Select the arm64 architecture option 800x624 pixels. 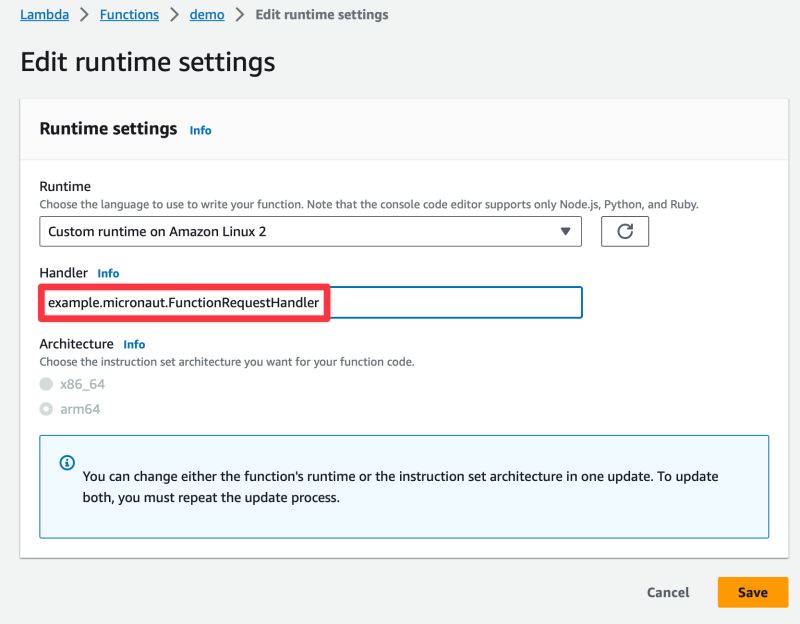45,408
